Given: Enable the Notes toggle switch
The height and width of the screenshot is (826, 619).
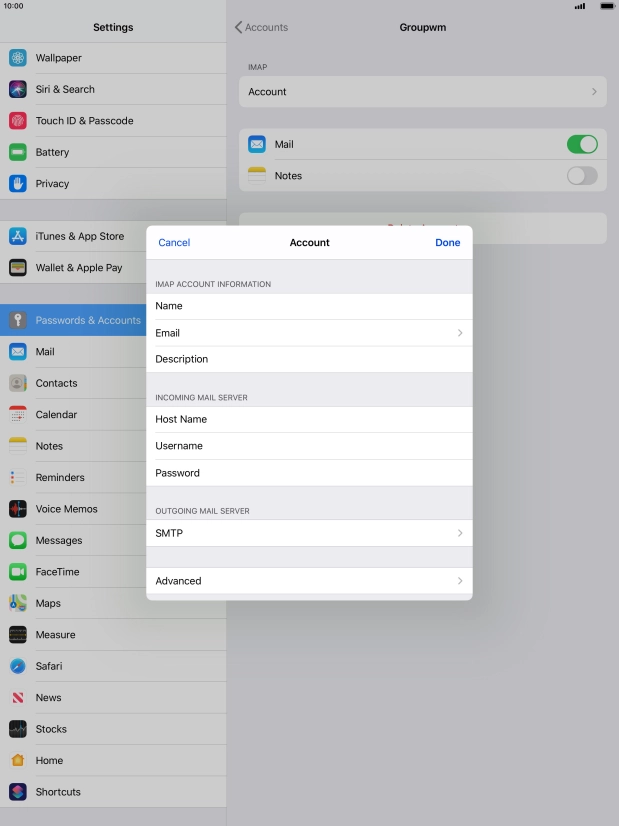Looking at the screenshot, I should (581, 176).
